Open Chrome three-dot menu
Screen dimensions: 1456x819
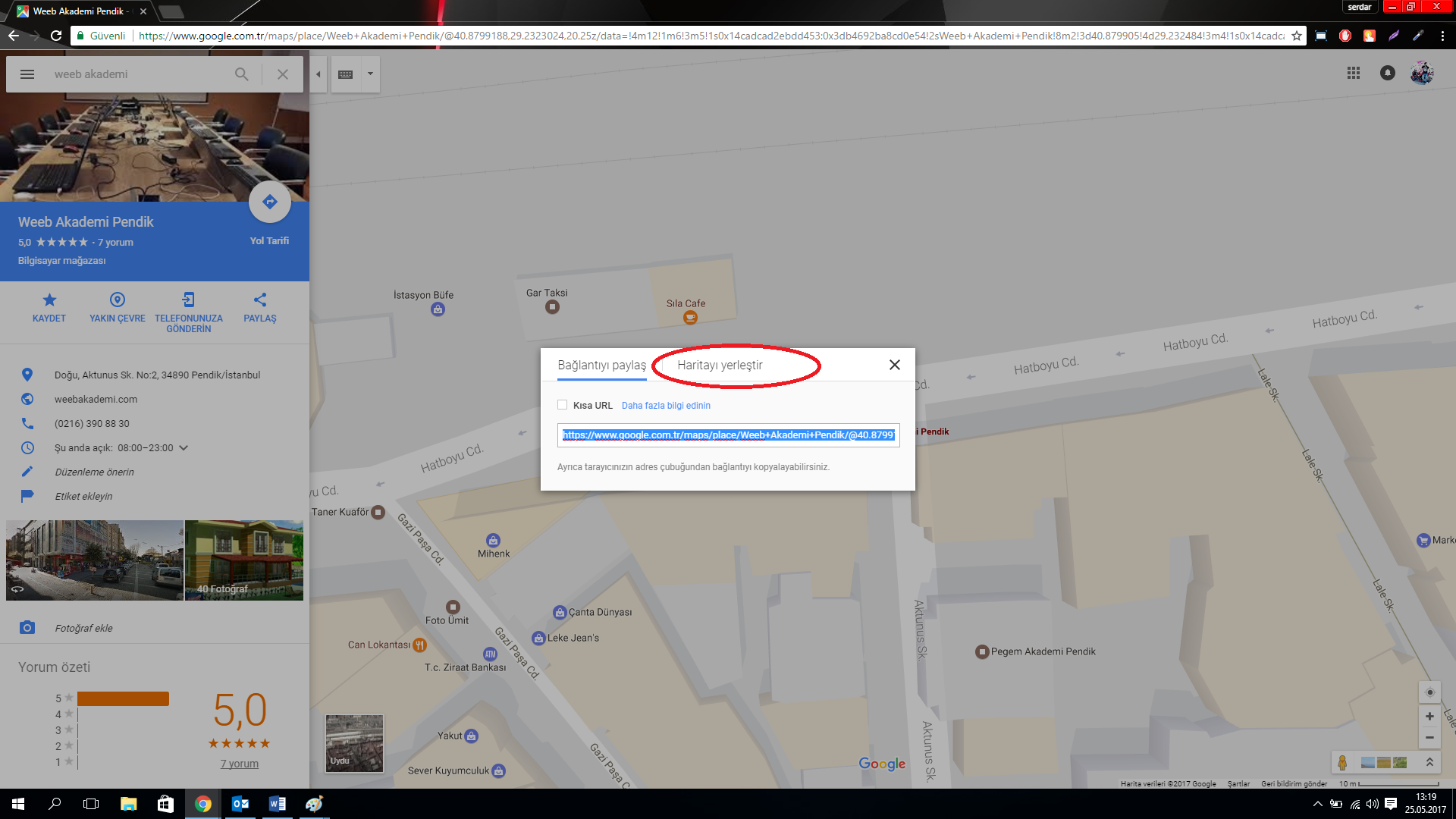(x=1442, y=36)
